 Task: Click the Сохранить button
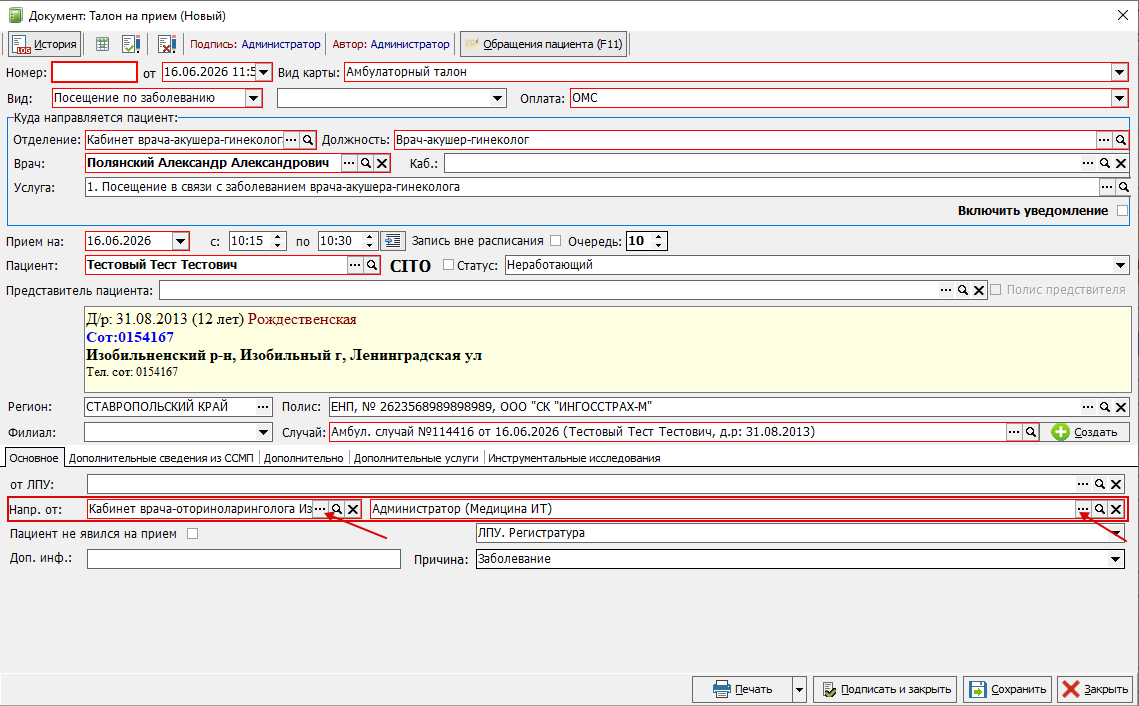point(1008,689)
